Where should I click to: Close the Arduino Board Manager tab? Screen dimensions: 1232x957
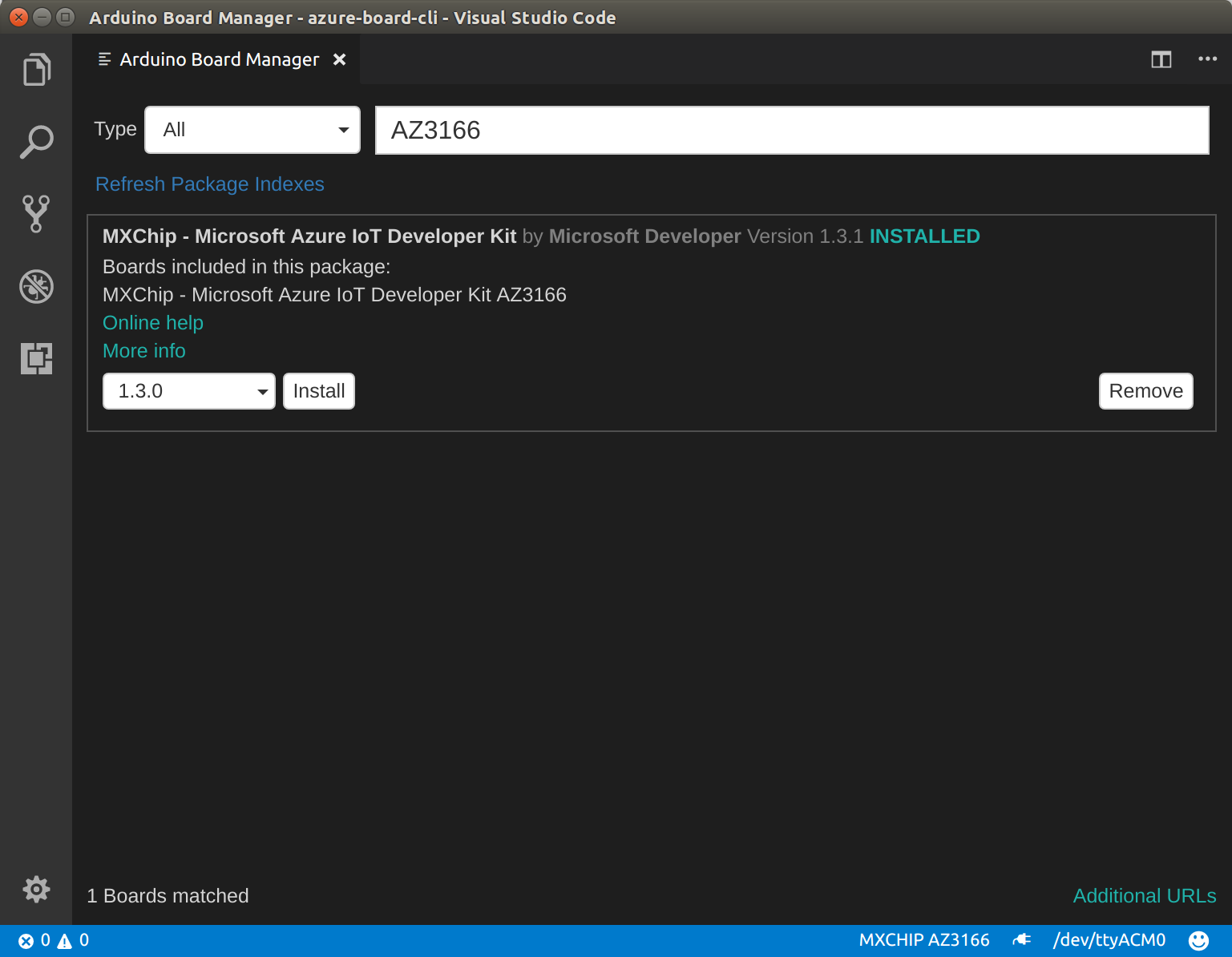pyautogui.click(x=339, y=59)
